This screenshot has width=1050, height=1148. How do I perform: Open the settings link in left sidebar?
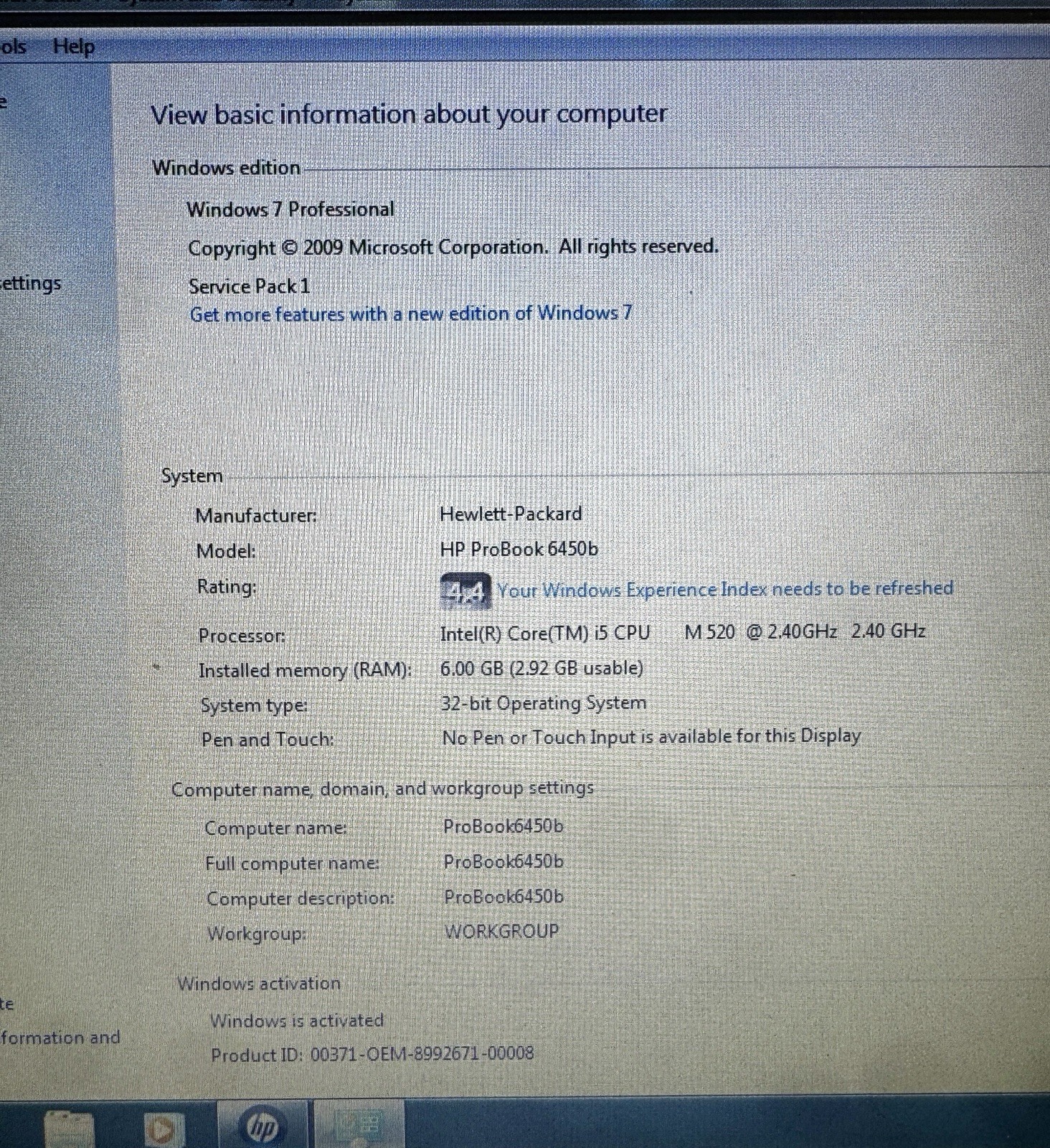point(30,283)
